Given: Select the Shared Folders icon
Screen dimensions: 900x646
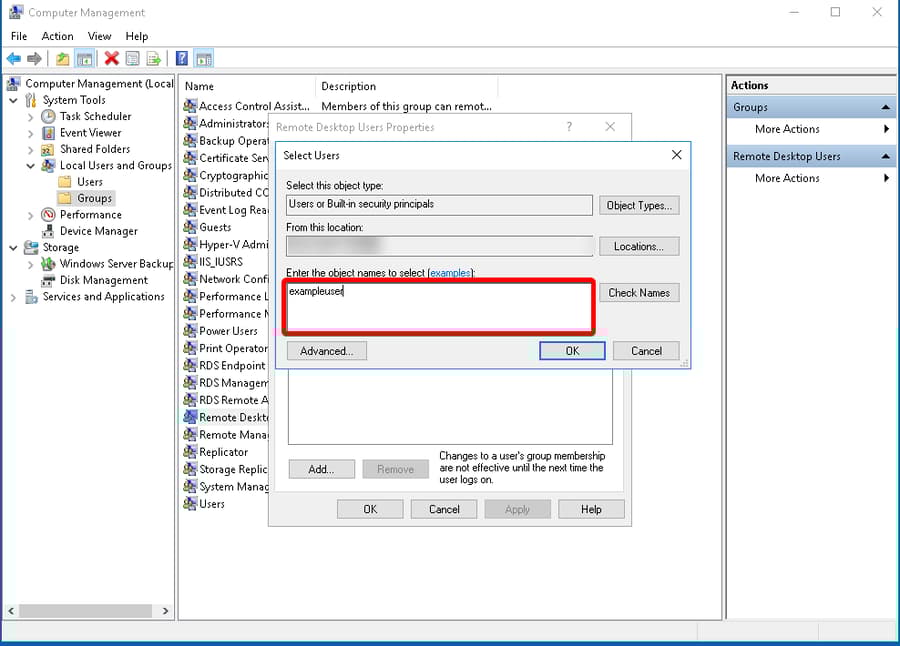Looking at the screenshot, I should pos(46,149).
